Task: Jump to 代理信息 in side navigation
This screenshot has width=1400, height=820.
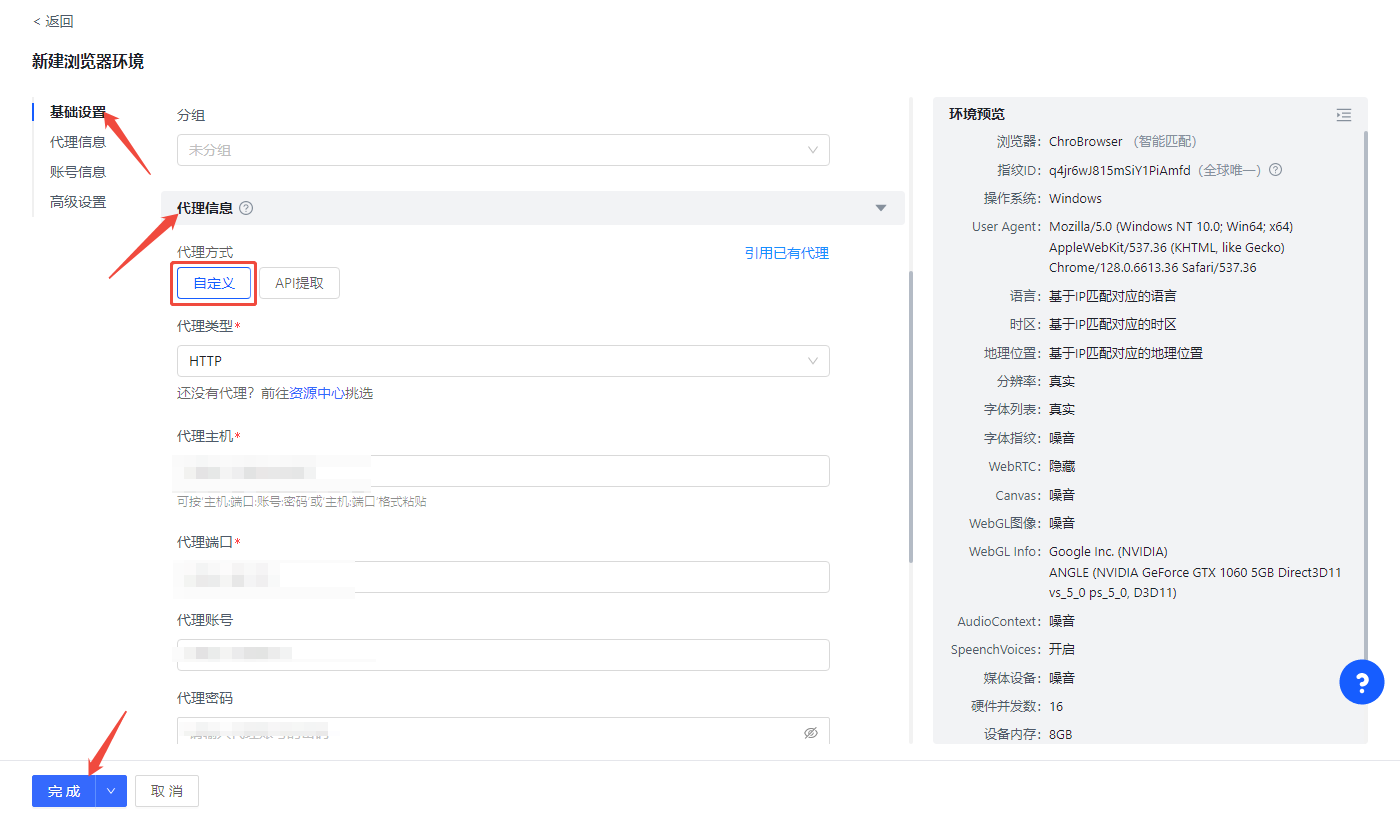Action: point(78,142)
